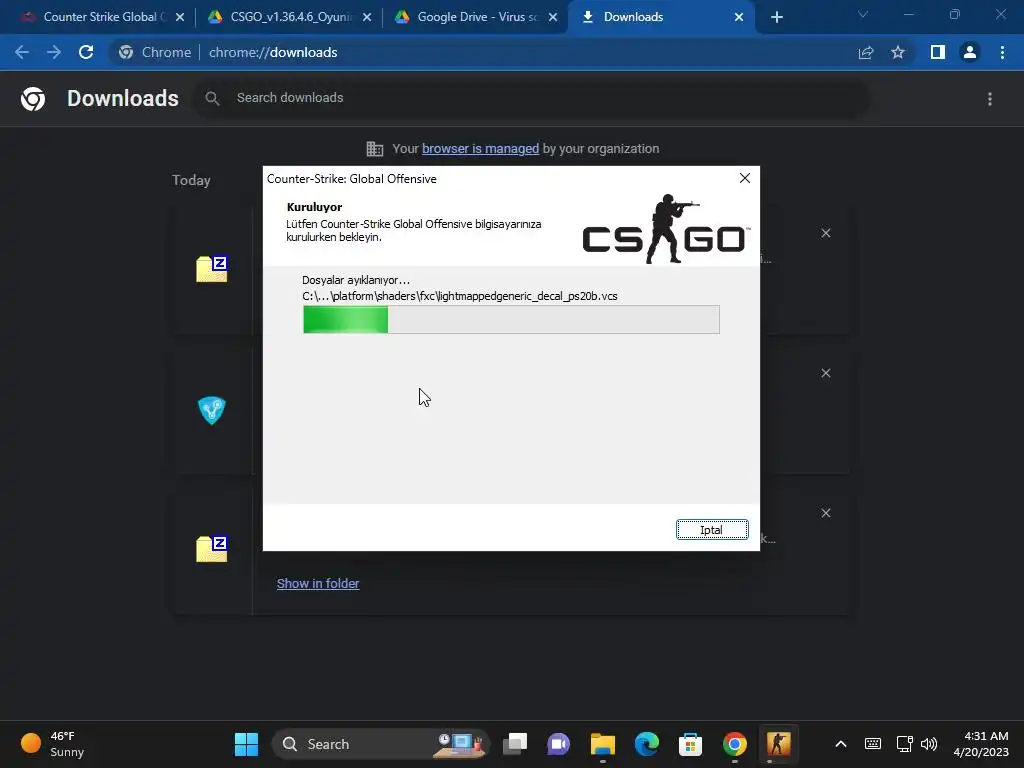
Task: Click the CS:GO installer taskbar icon
Action: [778, 744]
